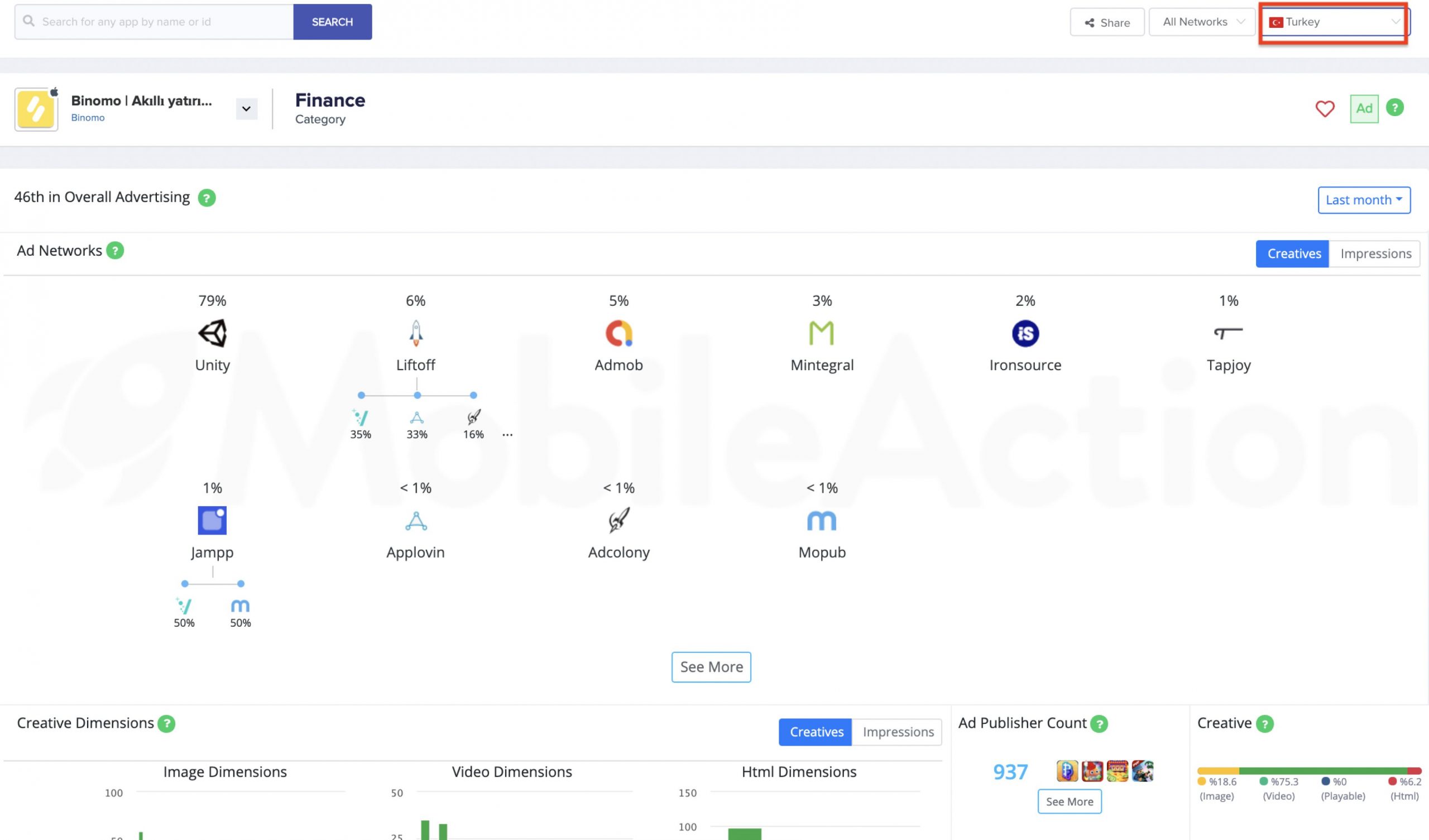This screenshot has width=1429, height=840.
Task: Click the 35% sub-network icon under Liftoff
Action: click(x=360, y=417)
